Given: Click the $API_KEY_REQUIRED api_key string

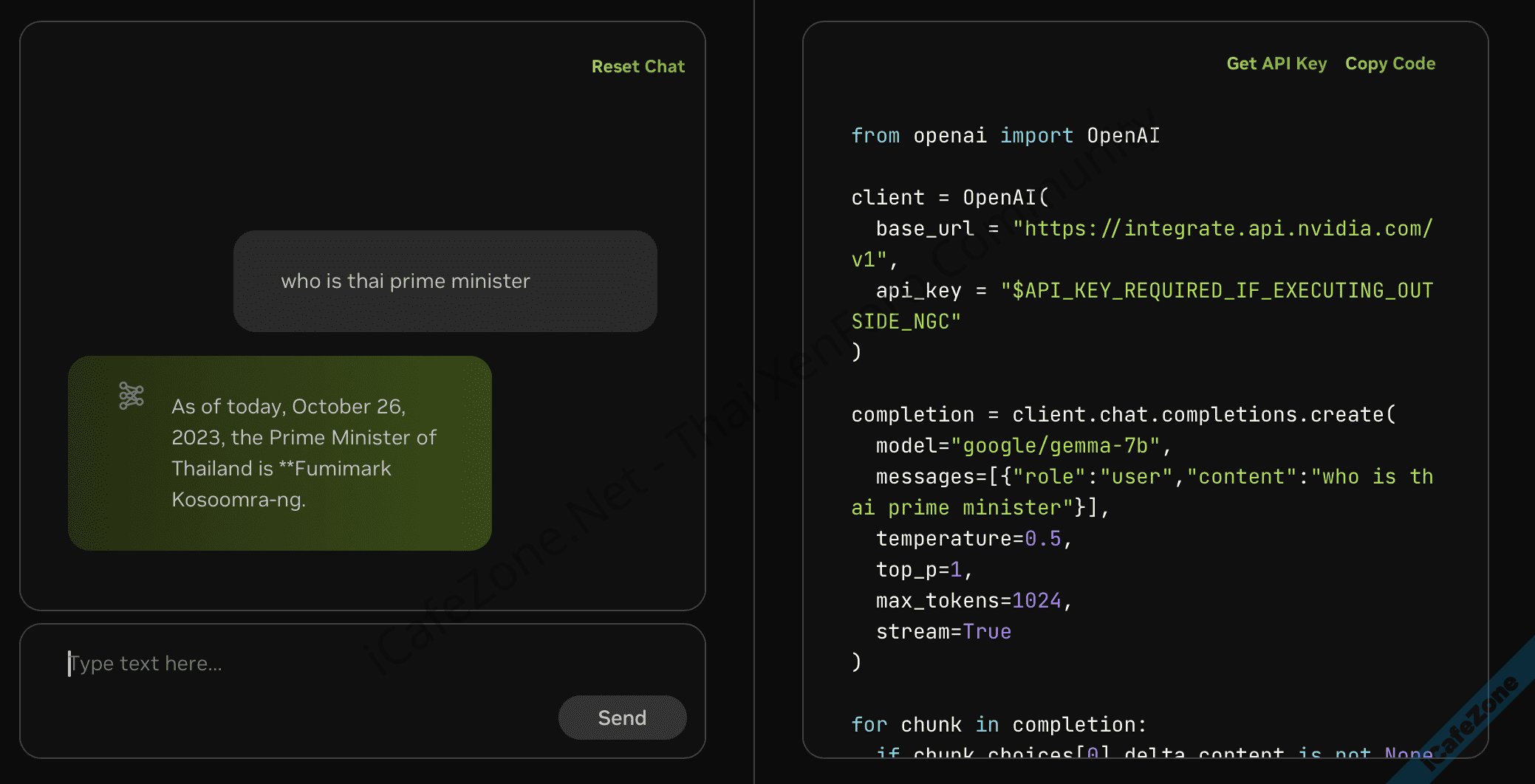Looking at the screenshot, I should point(1216,291).
